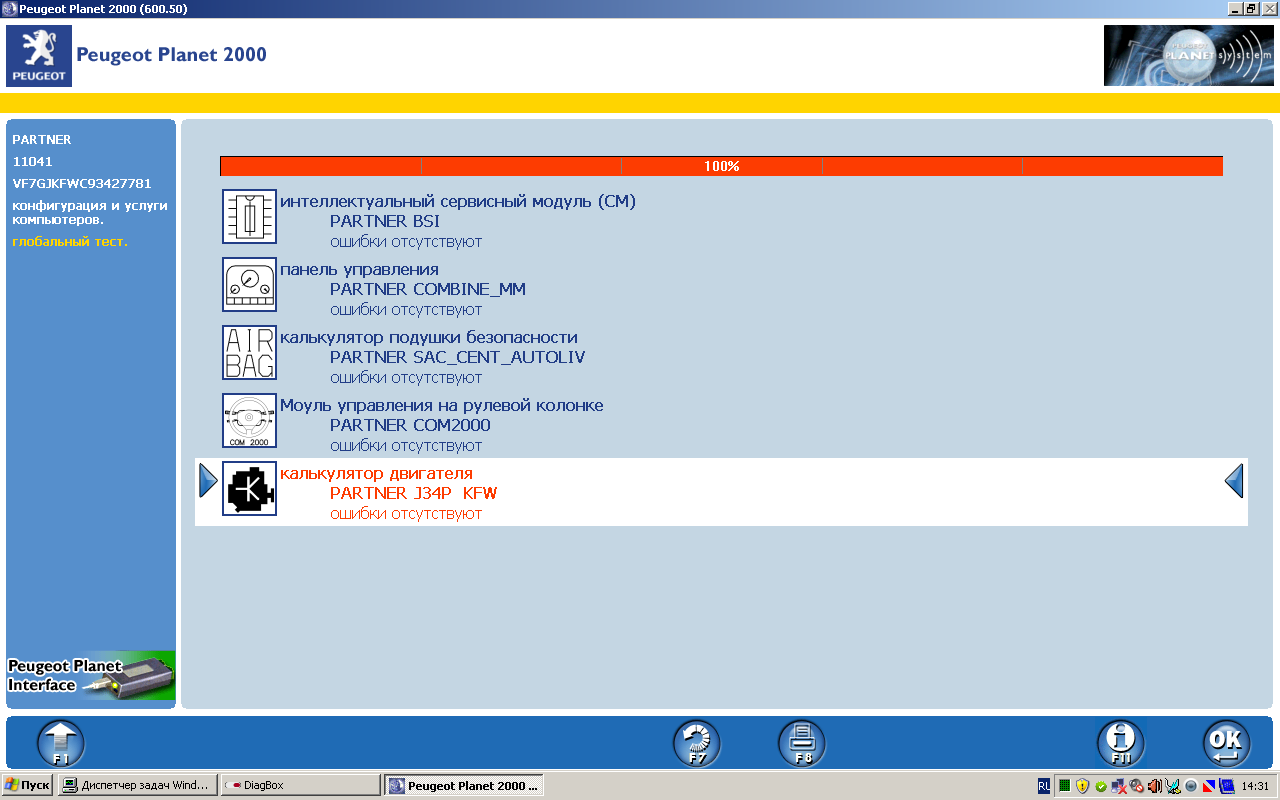
Task: Open the F11 information button
Action: click(1120, 744)
